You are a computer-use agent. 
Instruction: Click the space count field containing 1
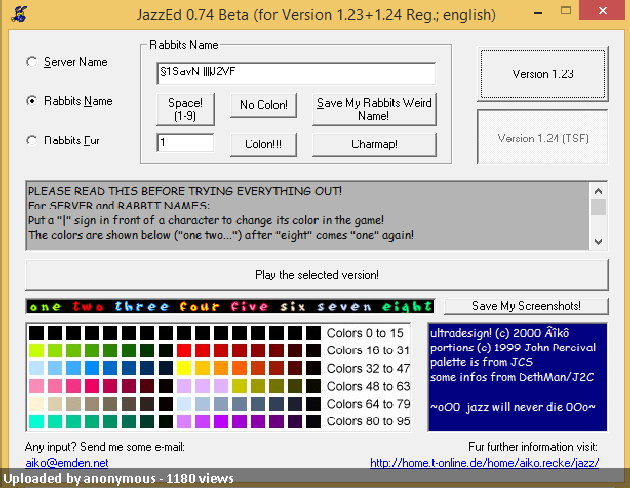pos(185,143)
